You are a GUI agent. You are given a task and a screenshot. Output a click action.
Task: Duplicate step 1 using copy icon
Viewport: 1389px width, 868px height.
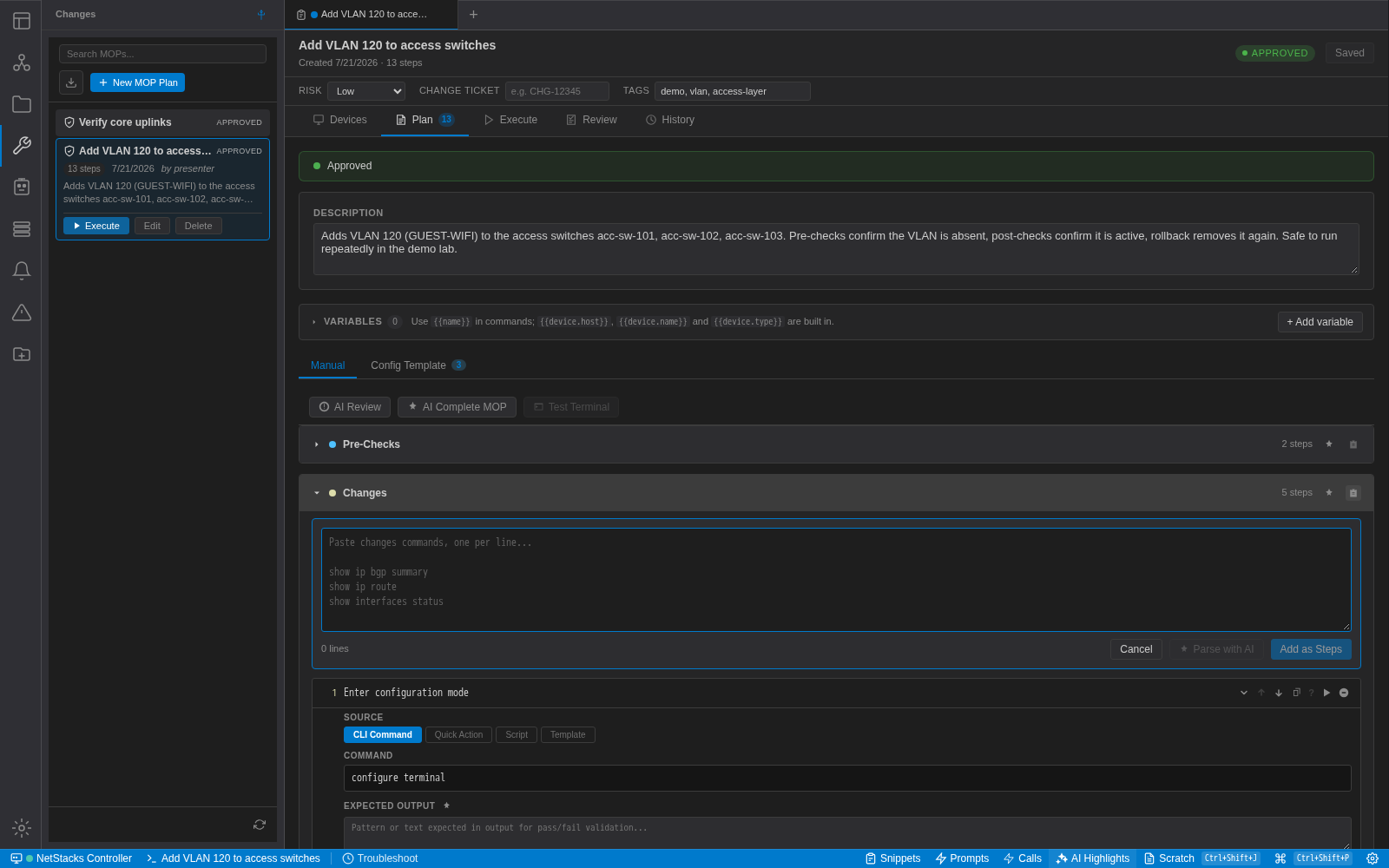(1296, 693)
